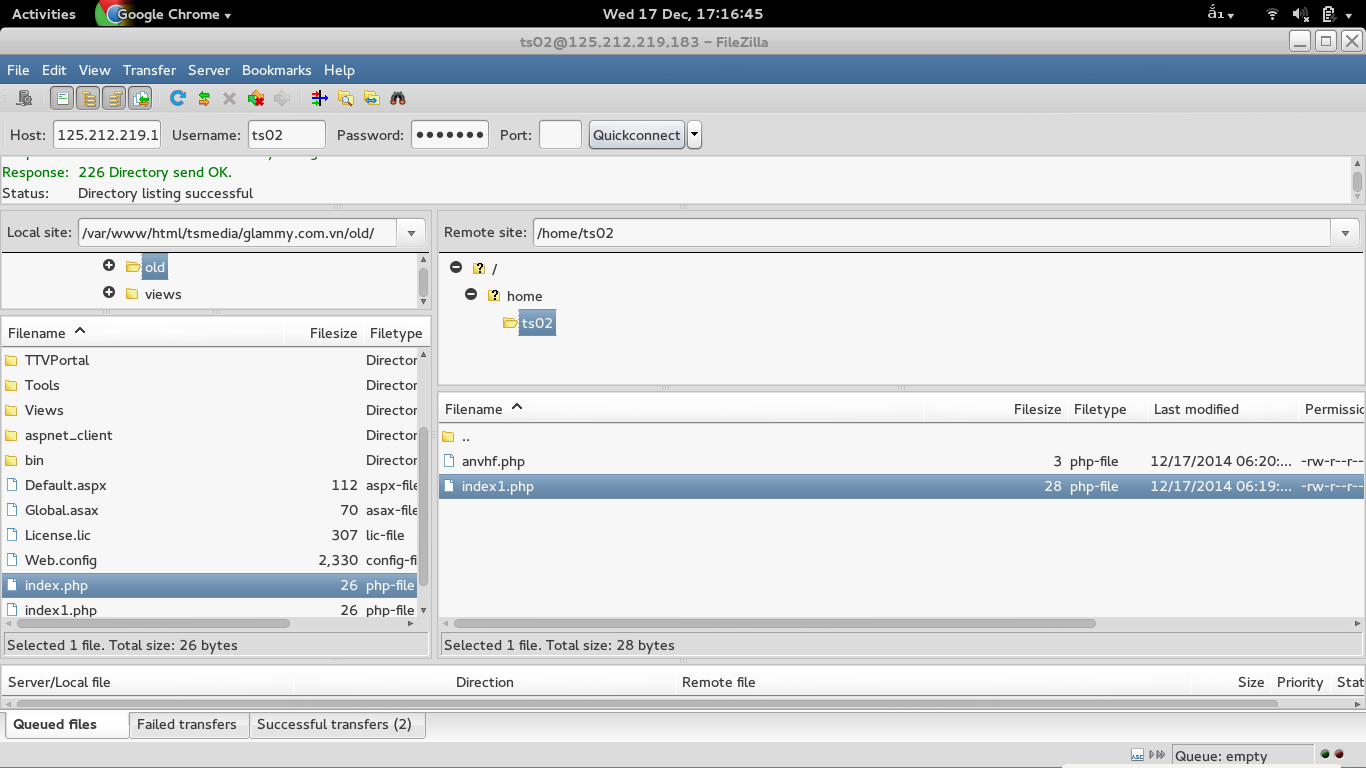Select anvhf.php in remote file list
The width and height of the screenshot is (1366, 768).
pos(901,461)
